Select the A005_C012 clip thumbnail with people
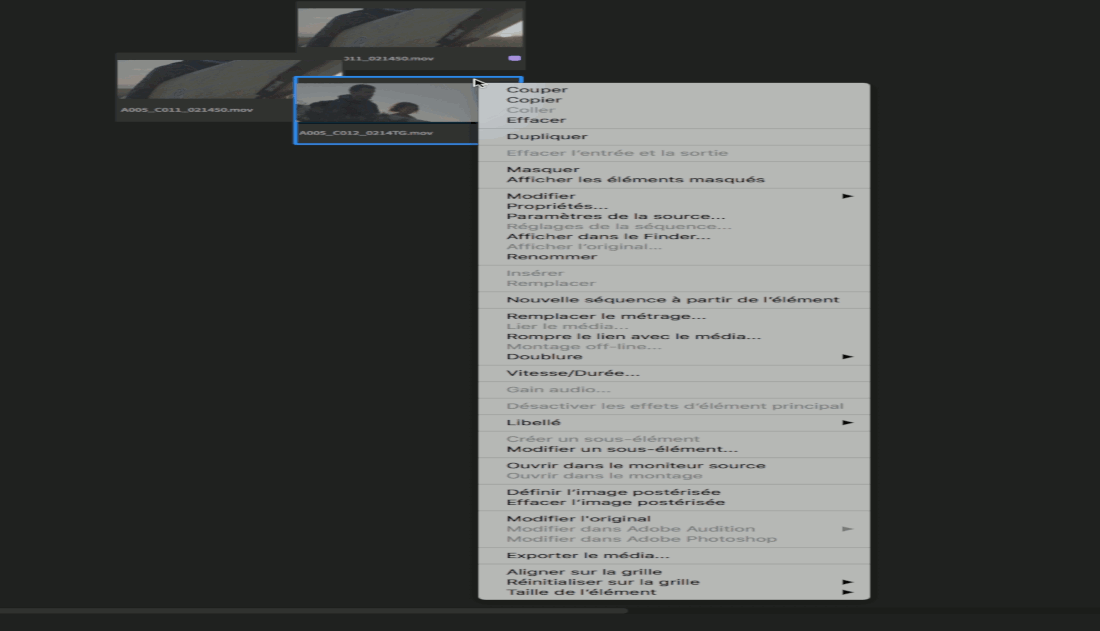Viewport: 1100px width, 631px height. [x=387, y=103]
